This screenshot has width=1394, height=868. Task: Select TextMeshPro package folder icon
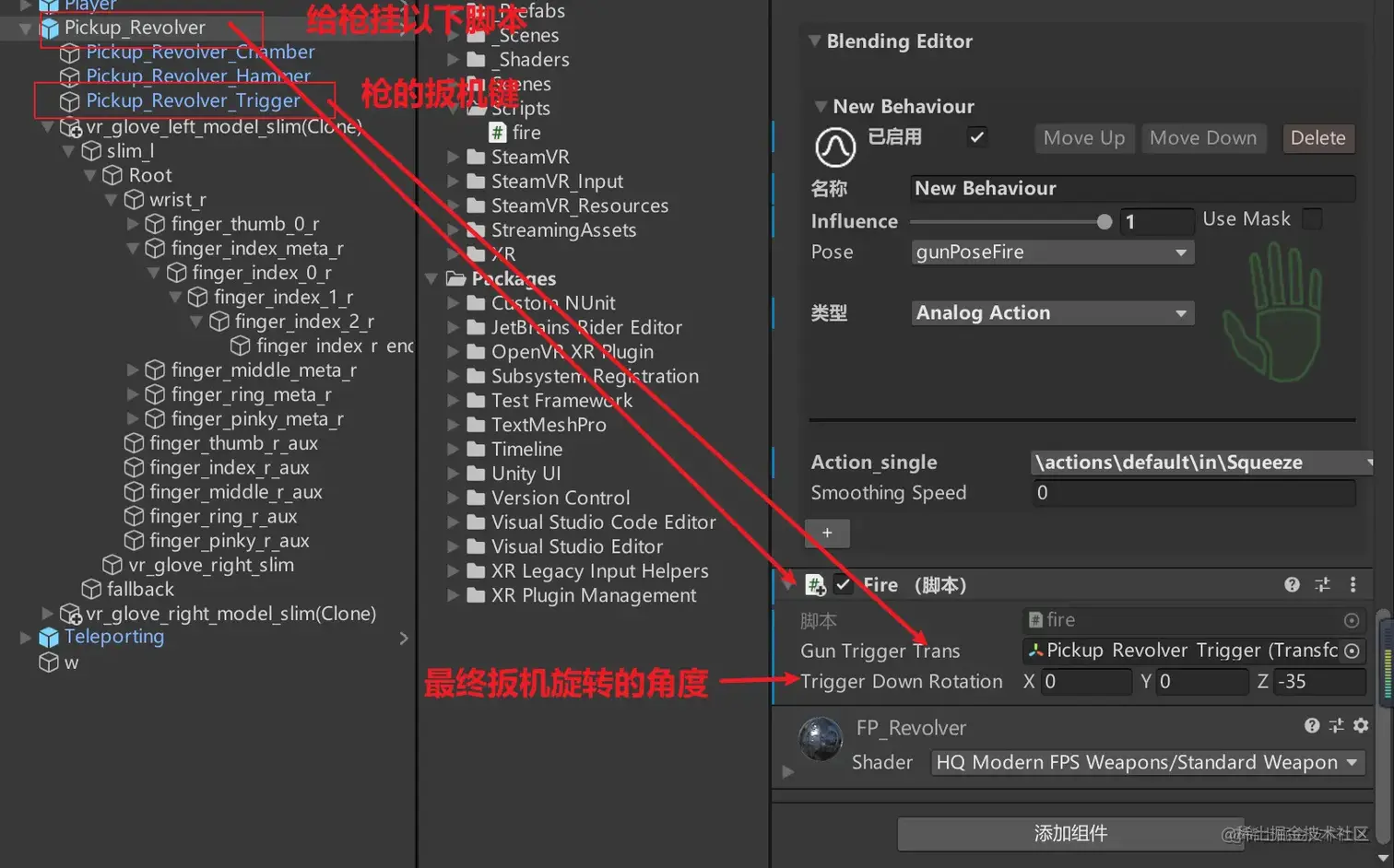coord(476,425)
